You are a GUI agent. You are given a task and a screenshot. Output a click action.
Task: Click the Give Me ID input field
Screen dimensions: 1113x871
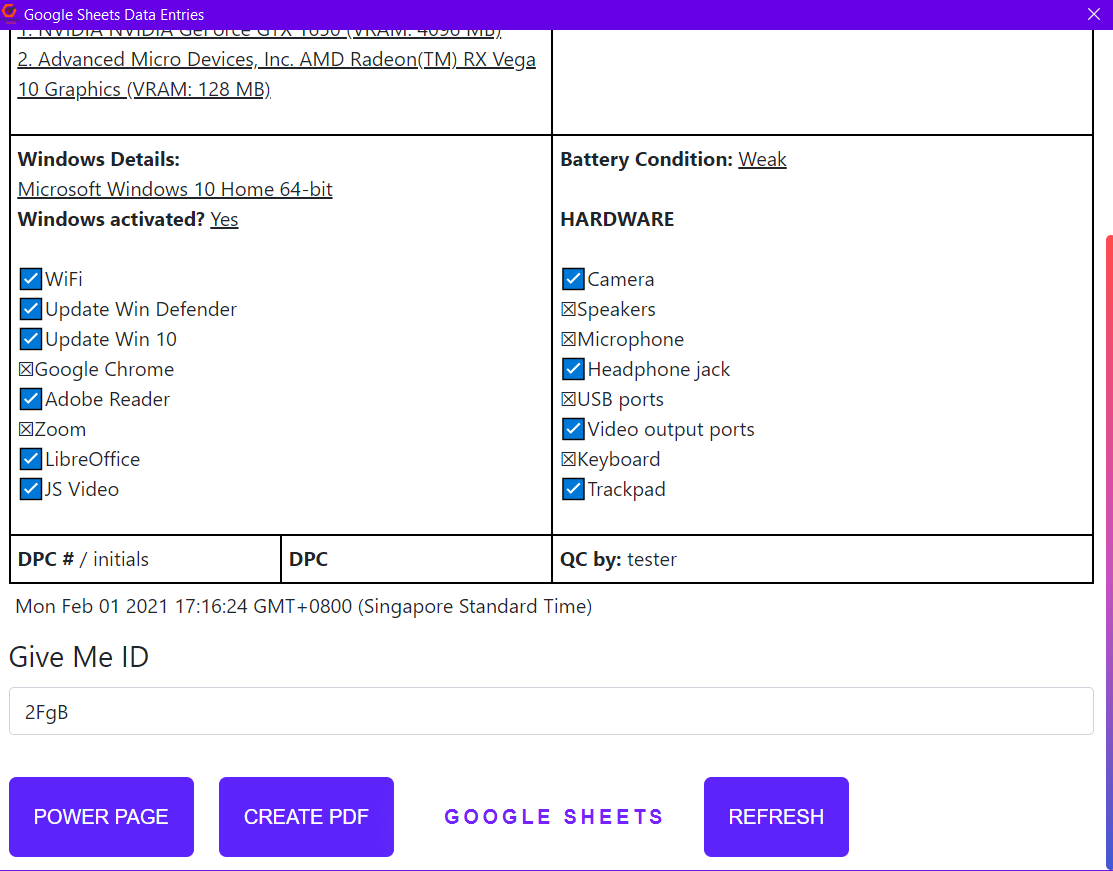(x=551, y=711)
